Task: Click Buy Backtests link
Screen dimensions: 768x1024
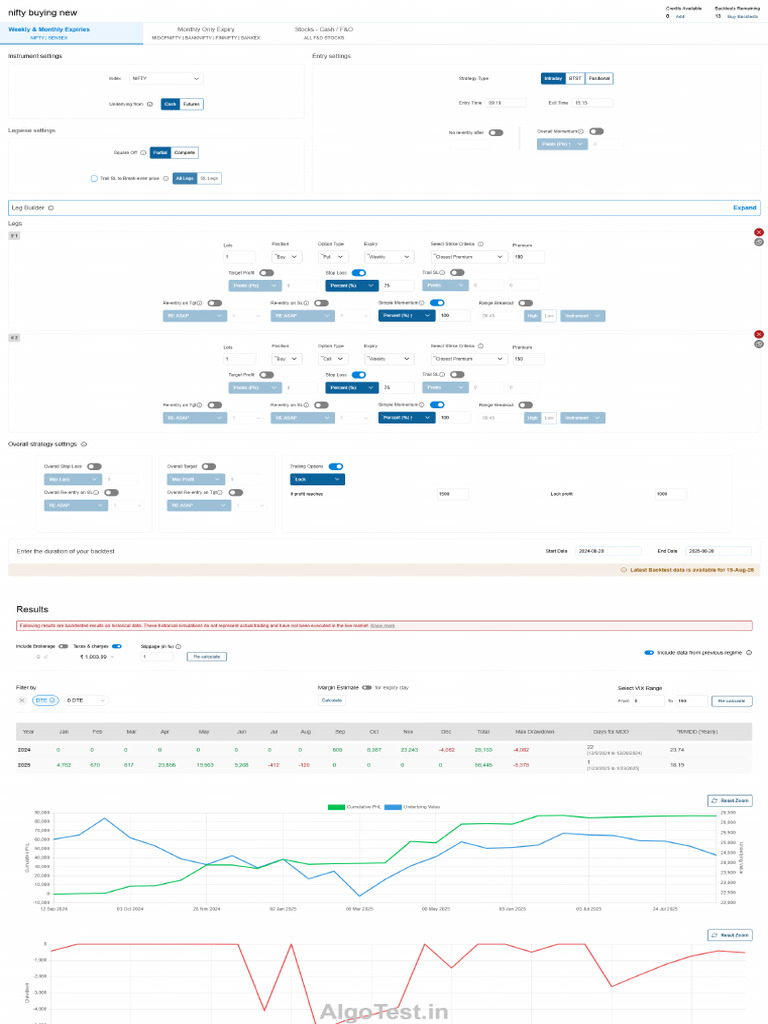Action: [743, 16]
